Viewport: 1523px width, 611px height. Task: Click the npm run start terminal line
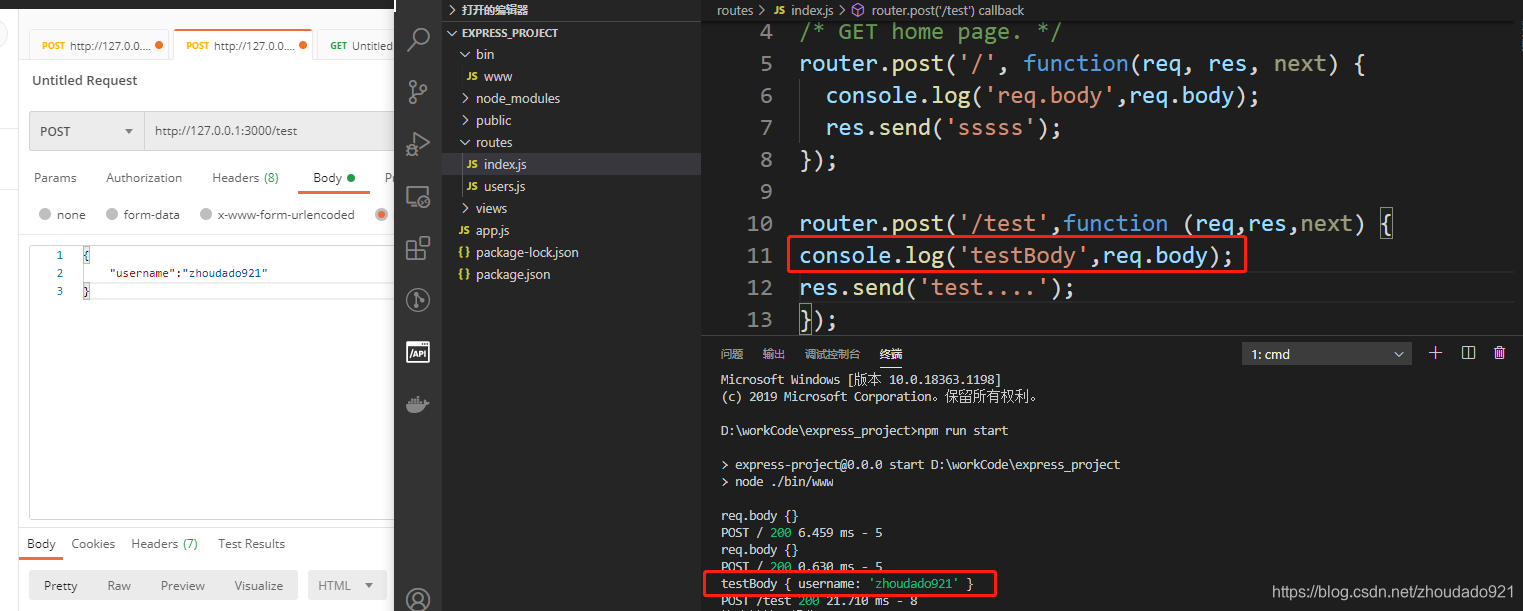pyautogui.click(x=864, y=431)
